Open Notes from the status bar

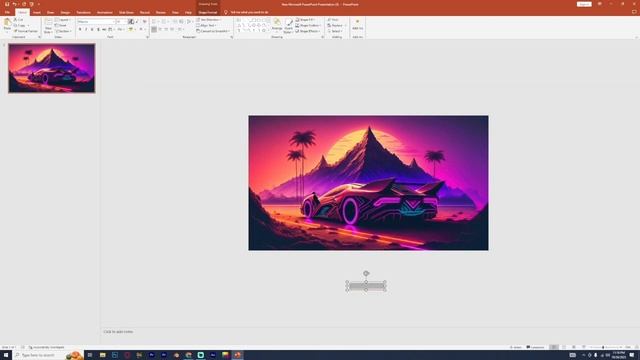pos(516,347)
